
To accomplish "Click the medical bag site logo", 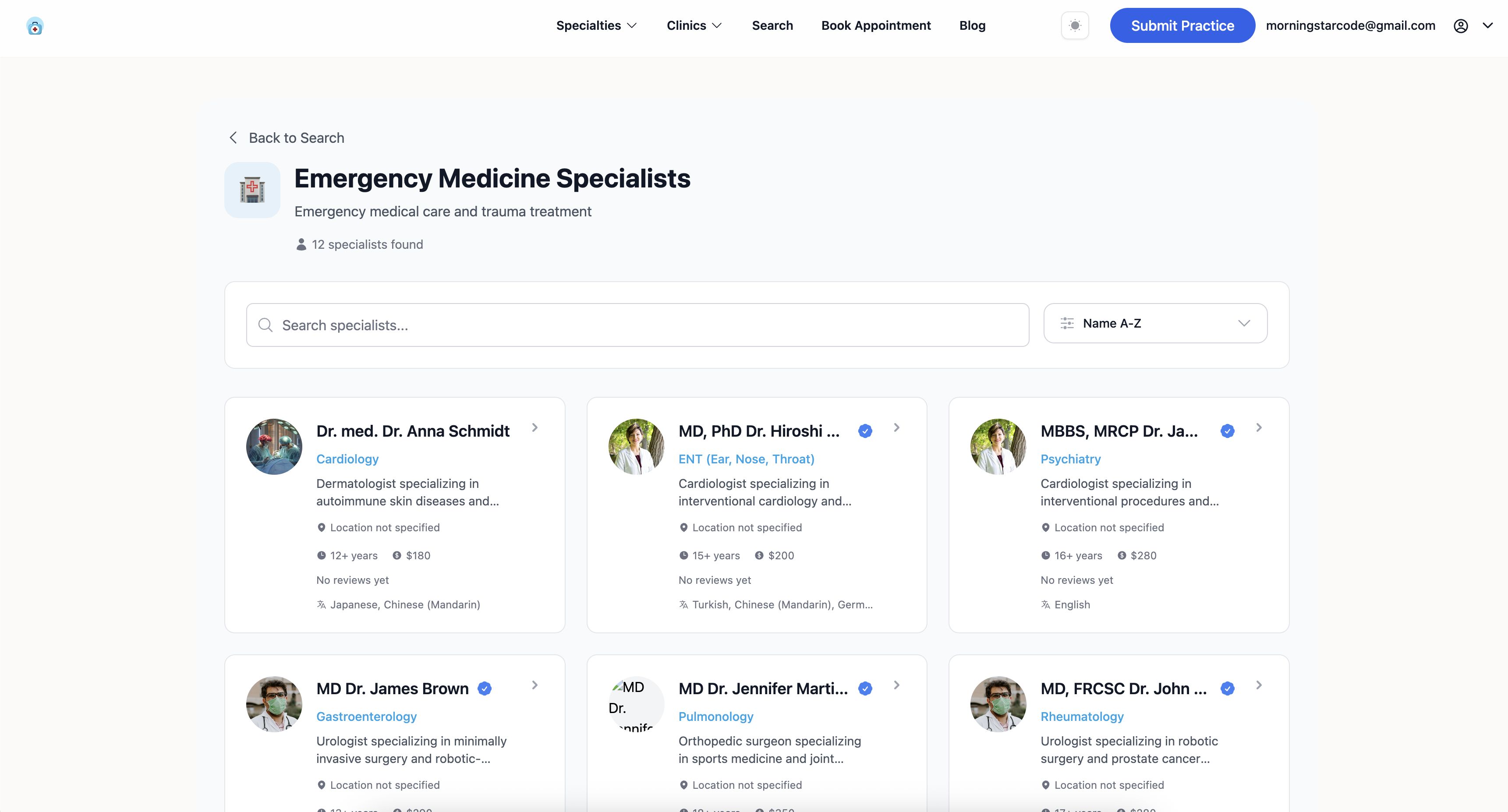I will click(x=35, y=26).
